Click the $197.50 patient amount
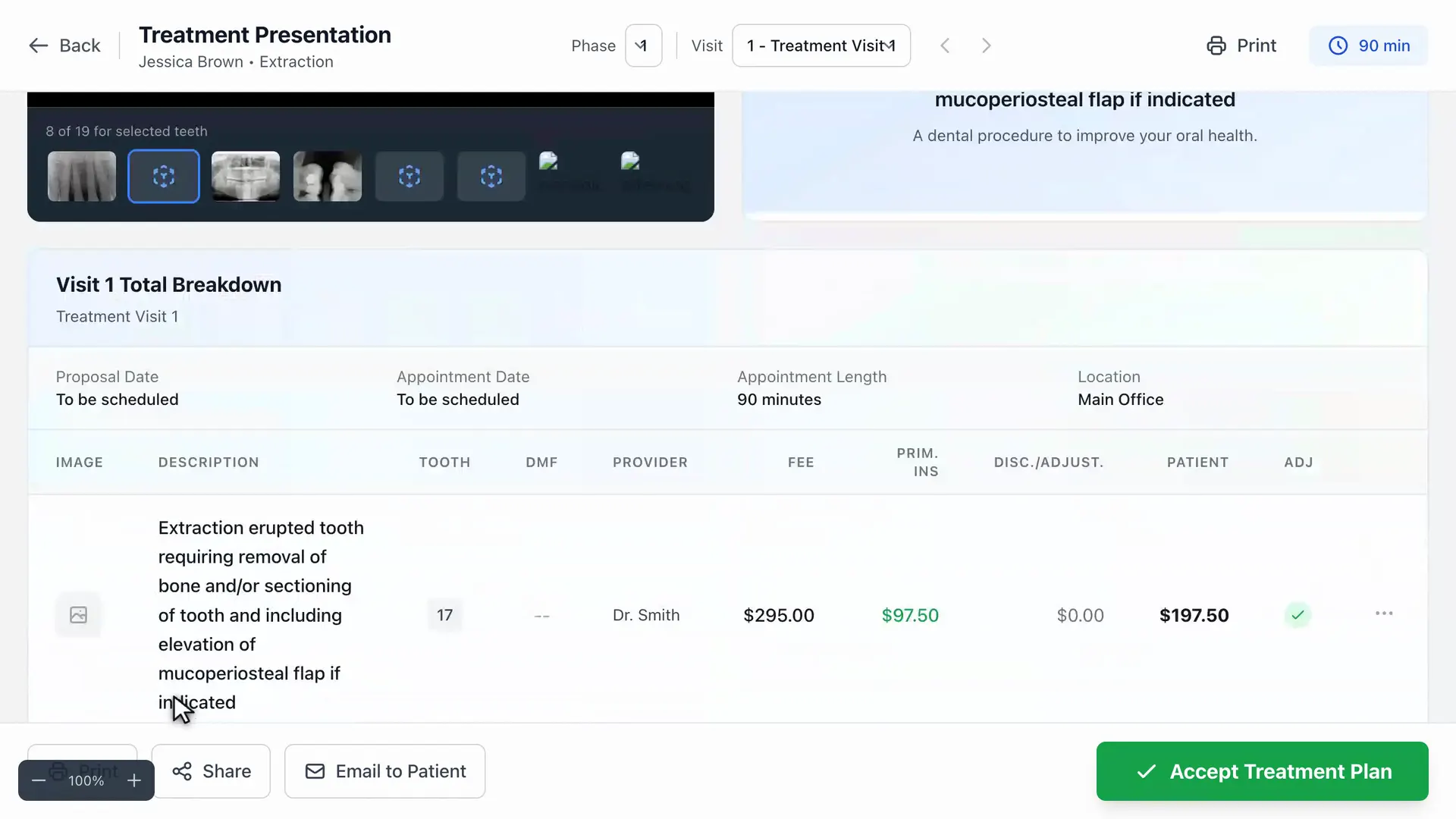This screenshot has height=819, width=1456. (x=1194, y=615)
